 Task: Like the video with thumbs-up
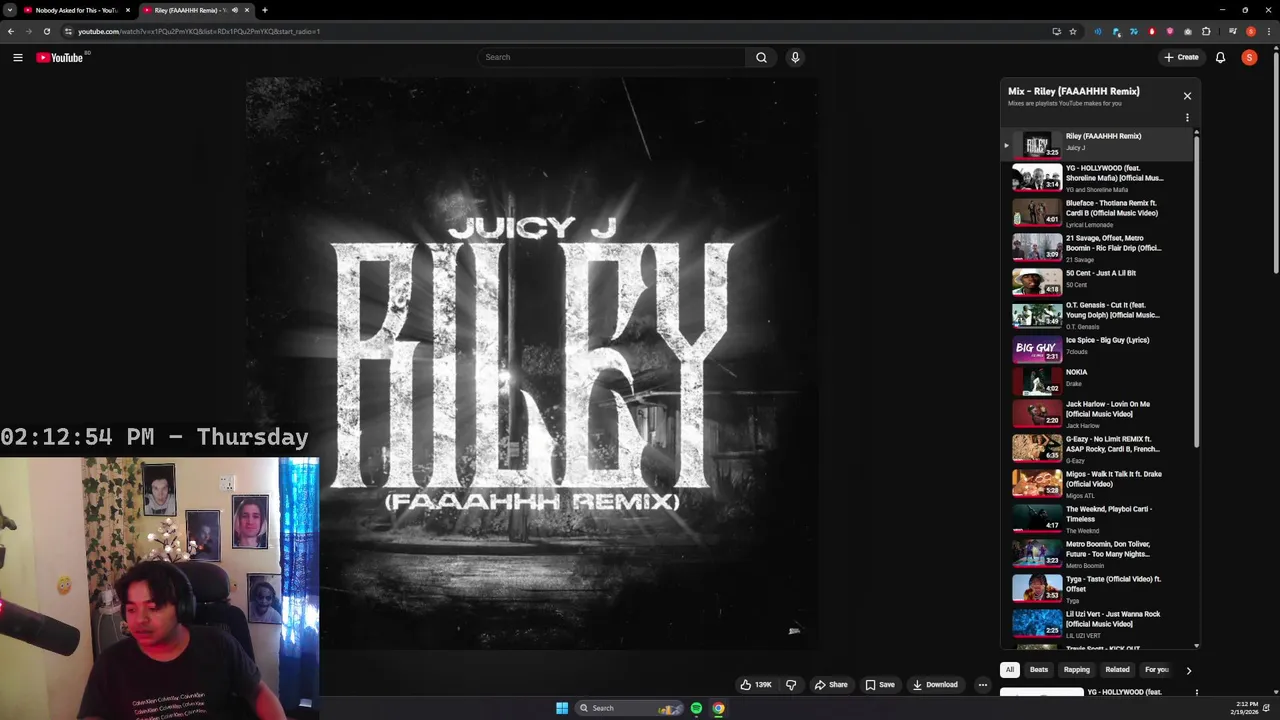(756, 685)
